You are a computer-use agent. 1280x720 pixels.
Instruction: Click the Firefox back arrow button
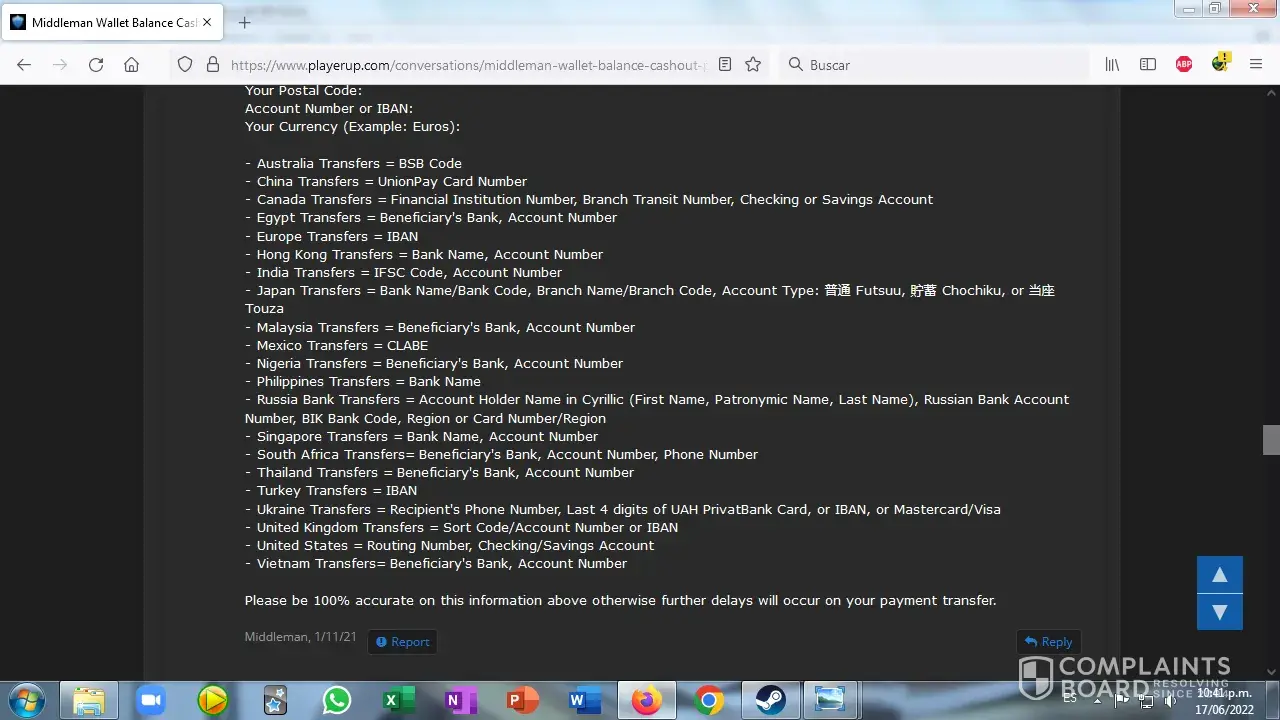[24, 64]
